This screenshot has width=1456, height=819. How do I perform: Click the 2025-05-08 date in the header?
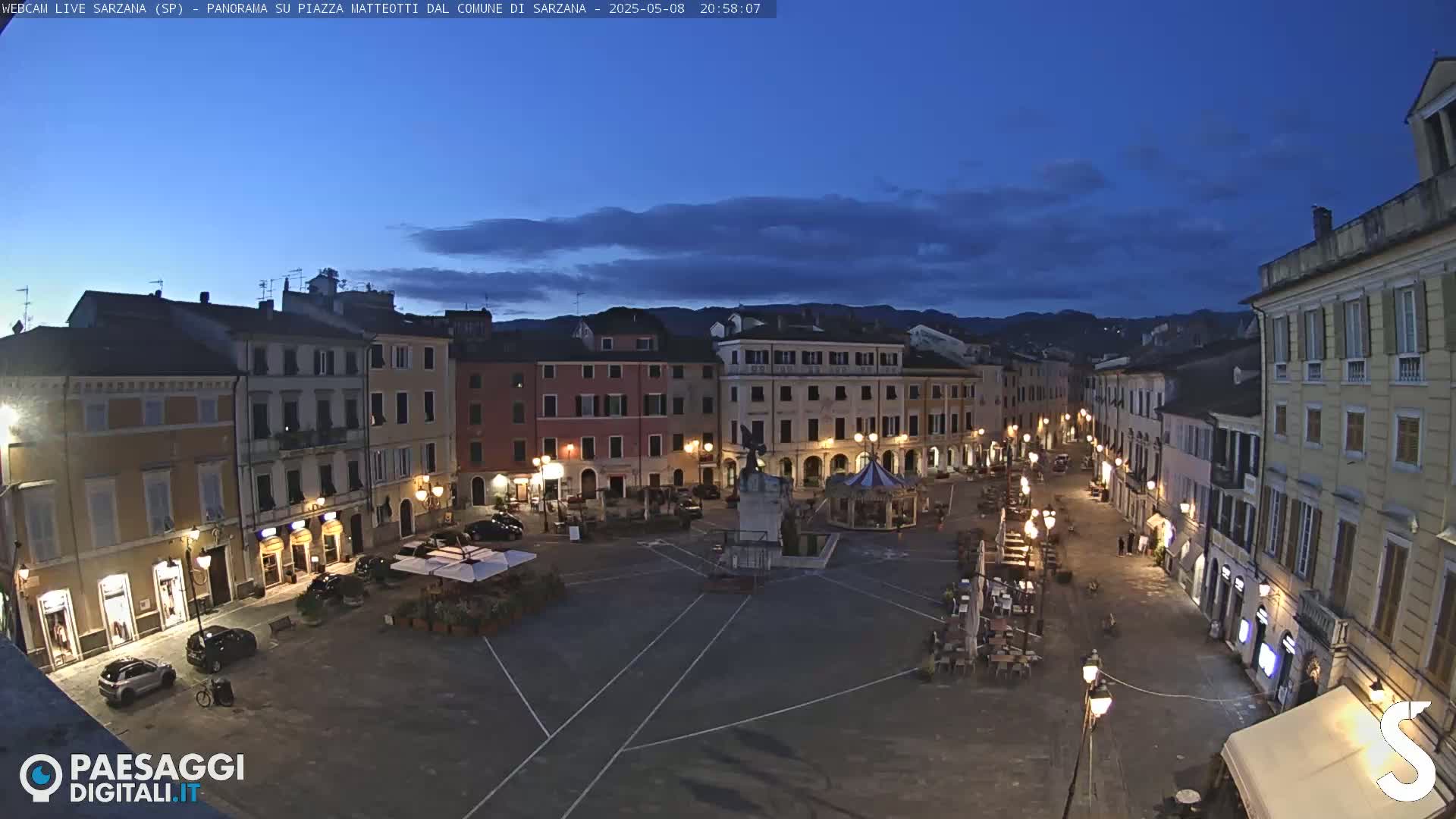[646, 8]
